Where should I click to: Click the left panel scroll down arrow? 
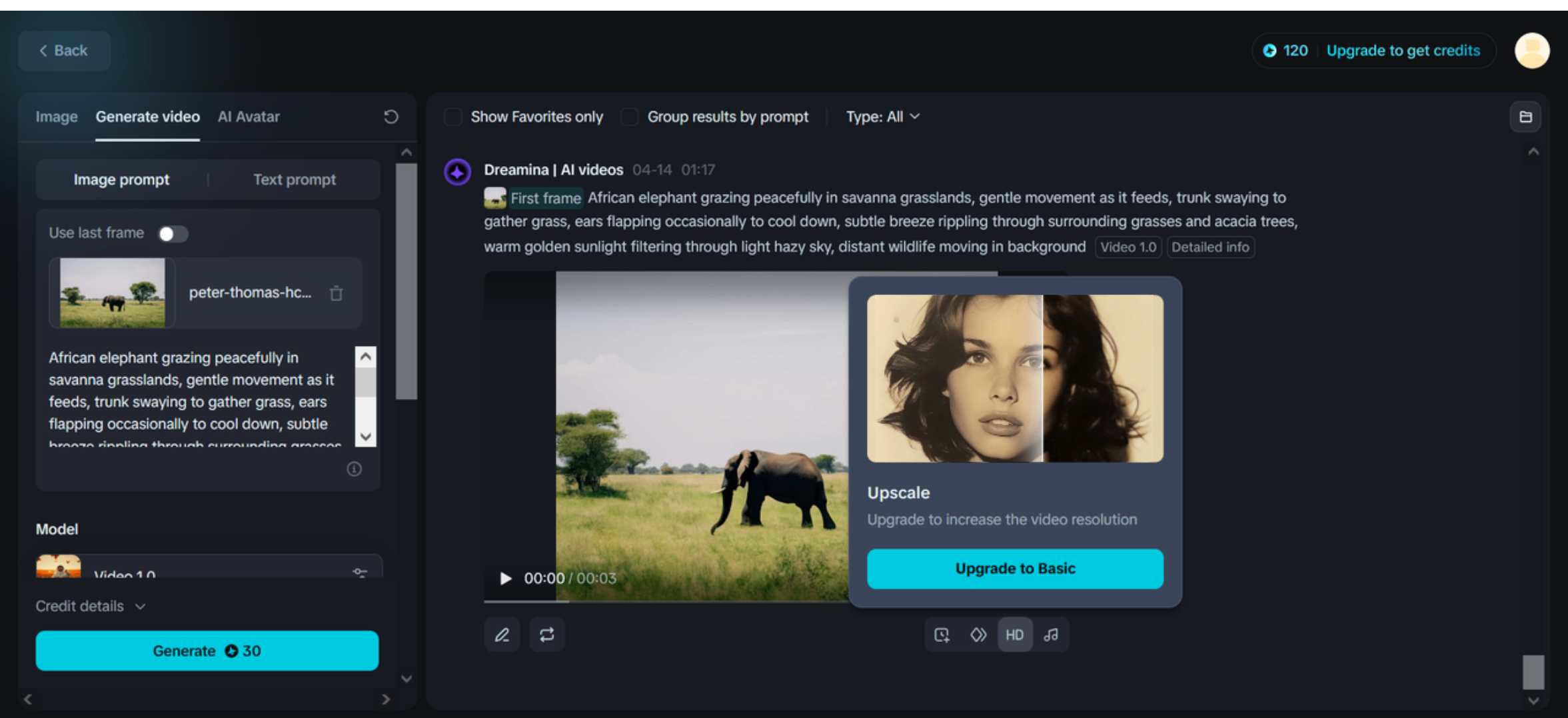[406, 679]
